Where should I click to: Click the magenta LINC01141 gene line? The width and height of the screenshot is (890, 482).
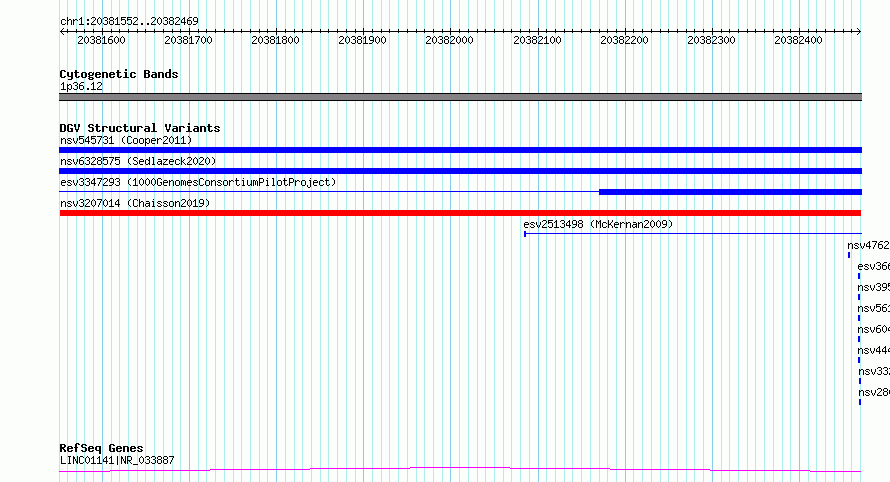[x=460, y=470]
